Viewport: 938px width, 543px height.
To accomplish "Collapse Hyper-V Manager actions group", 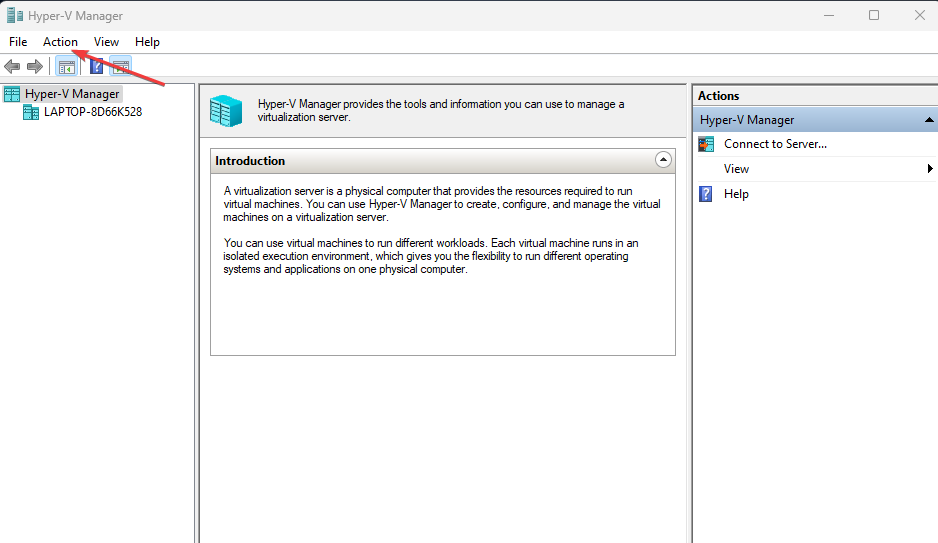I will (928, 120).
